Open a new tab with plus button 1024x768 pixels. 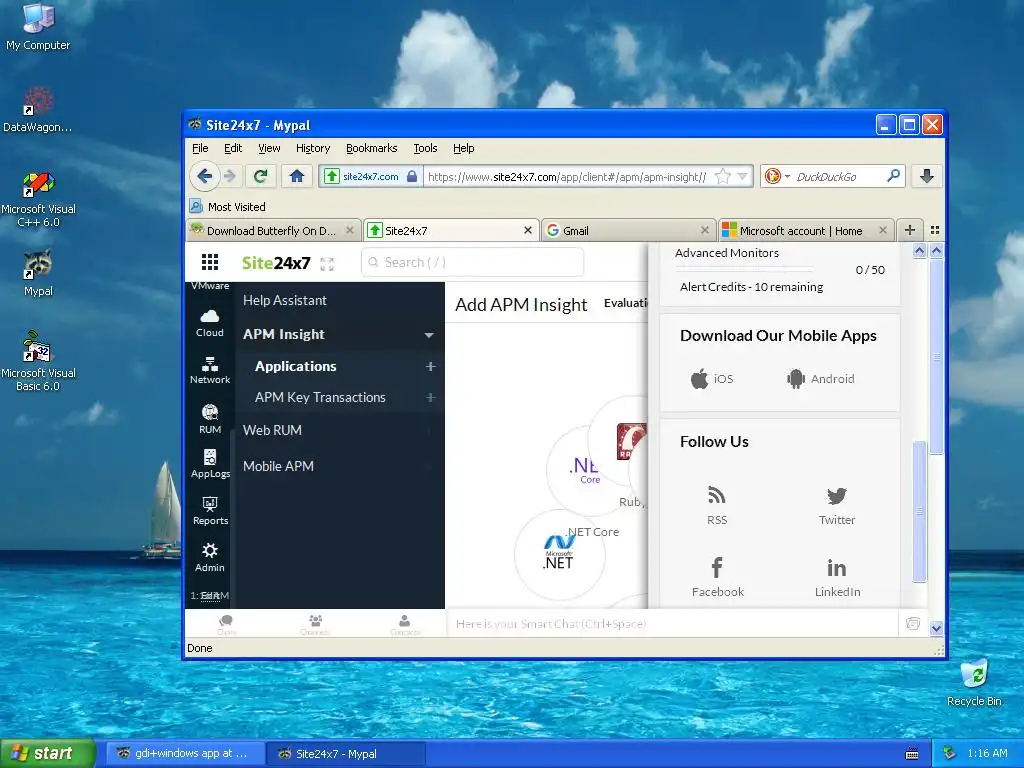pyautogui.click(x=909, y=230)
